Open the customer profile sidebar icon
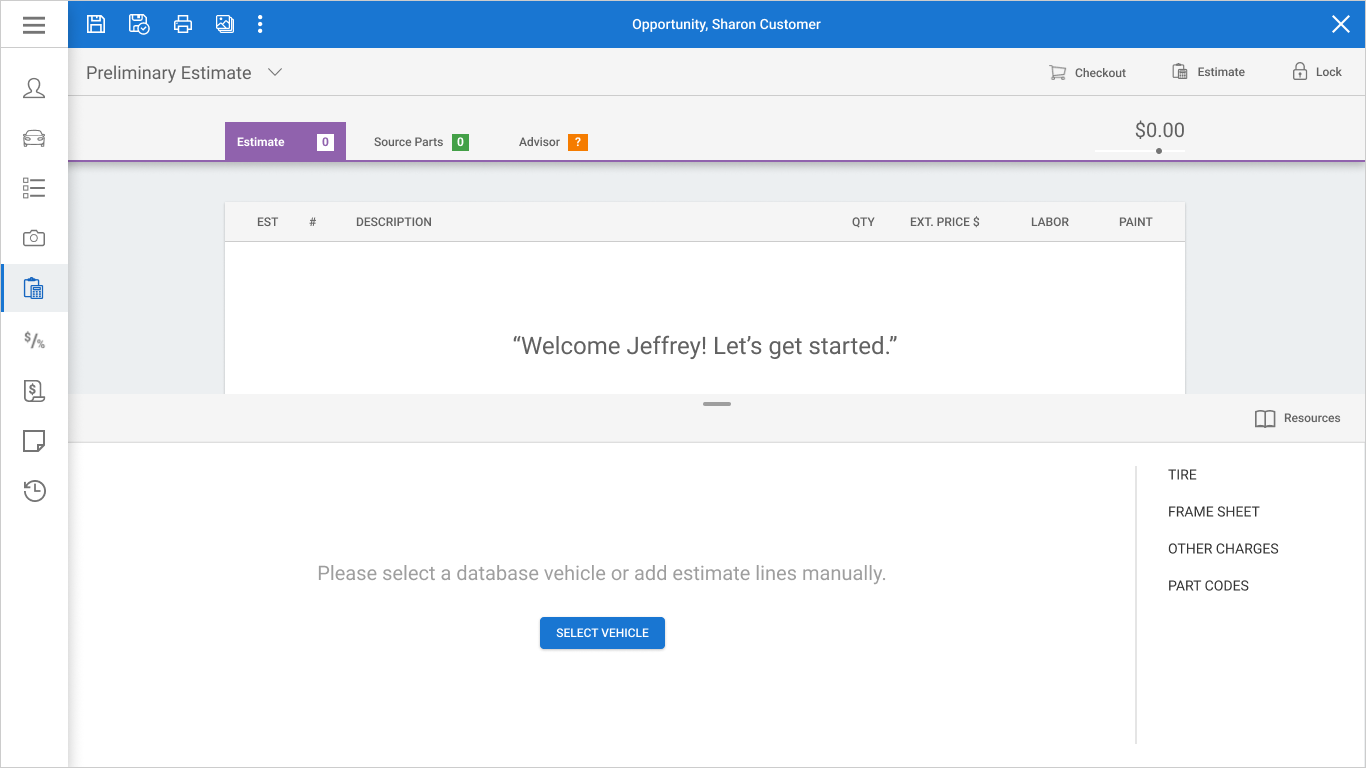The height and width of the screenshot is (768, 1366). (34, 88)
